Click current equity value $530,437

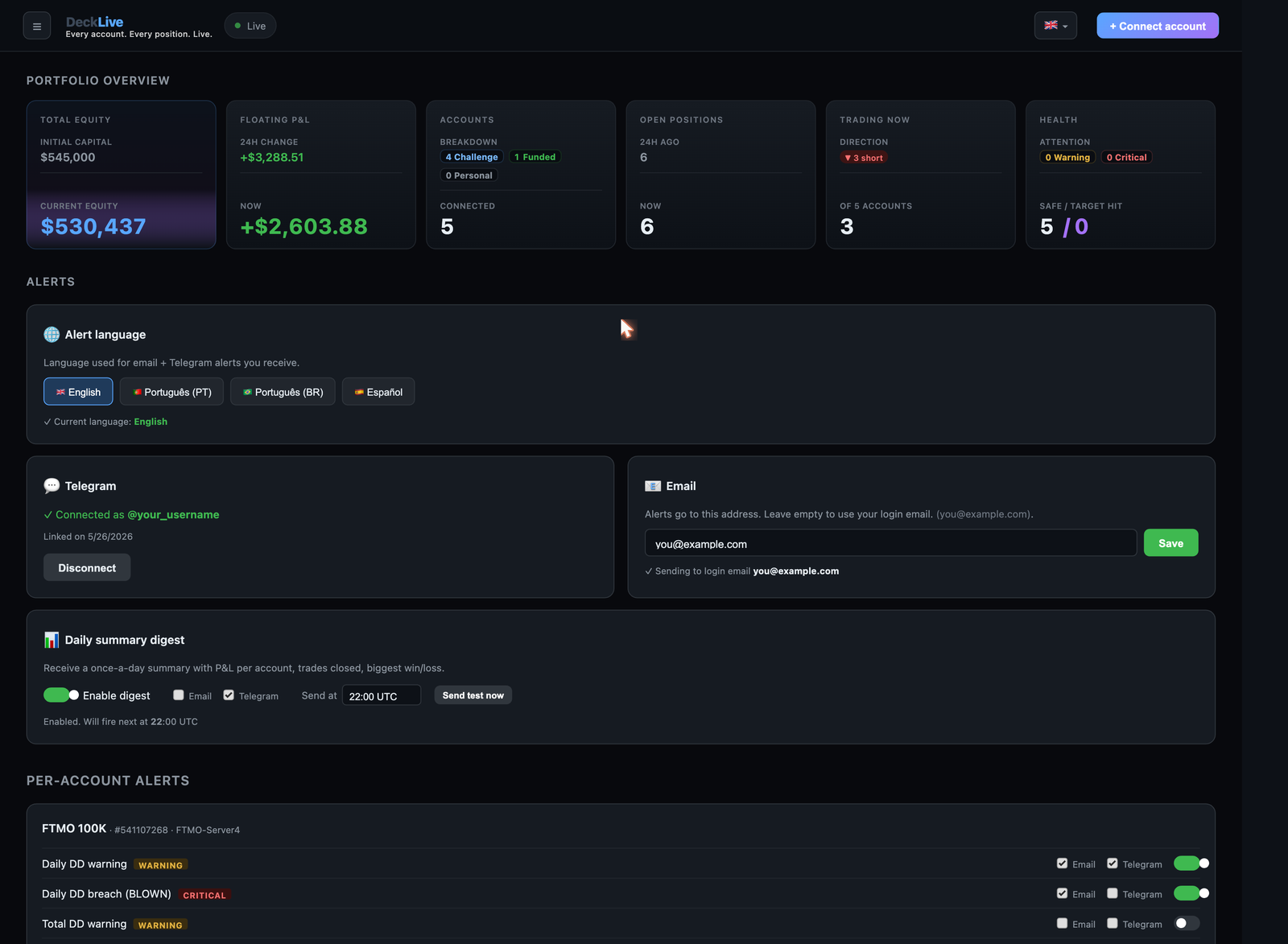[93, 227]
